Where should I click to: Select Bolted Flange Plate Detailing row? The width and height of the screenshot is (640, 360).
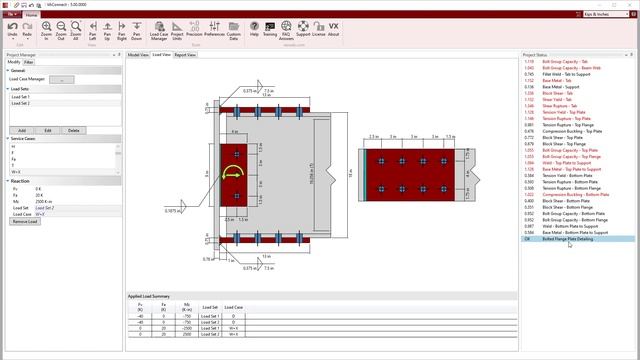pos(578,239)
